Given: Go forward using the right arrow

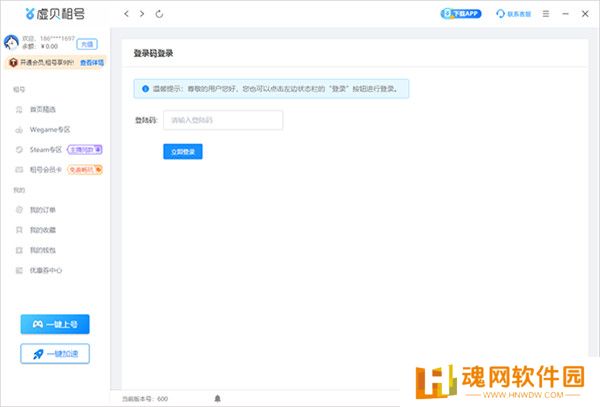Looking at the screenshot, I should pyautogui.click(x=142, y=14).
